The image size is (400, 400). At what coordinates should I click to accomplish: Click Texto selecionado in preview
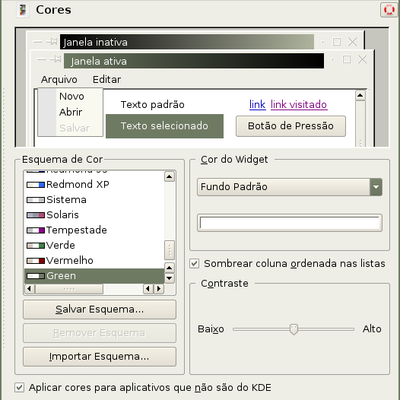click(x=165, y=126)
